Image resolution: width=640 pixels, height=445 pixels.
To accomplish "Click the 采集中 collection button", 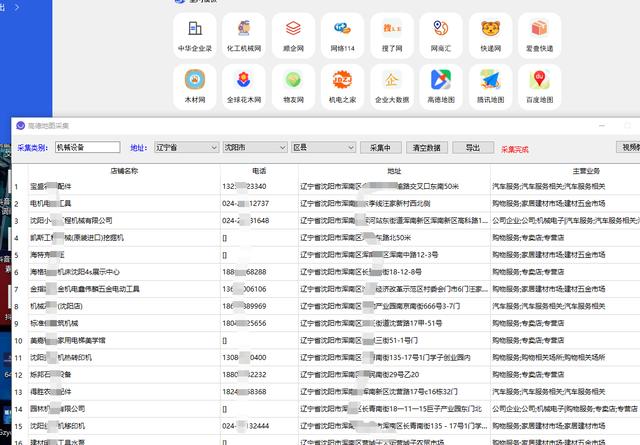I will [x=380, y=147].
